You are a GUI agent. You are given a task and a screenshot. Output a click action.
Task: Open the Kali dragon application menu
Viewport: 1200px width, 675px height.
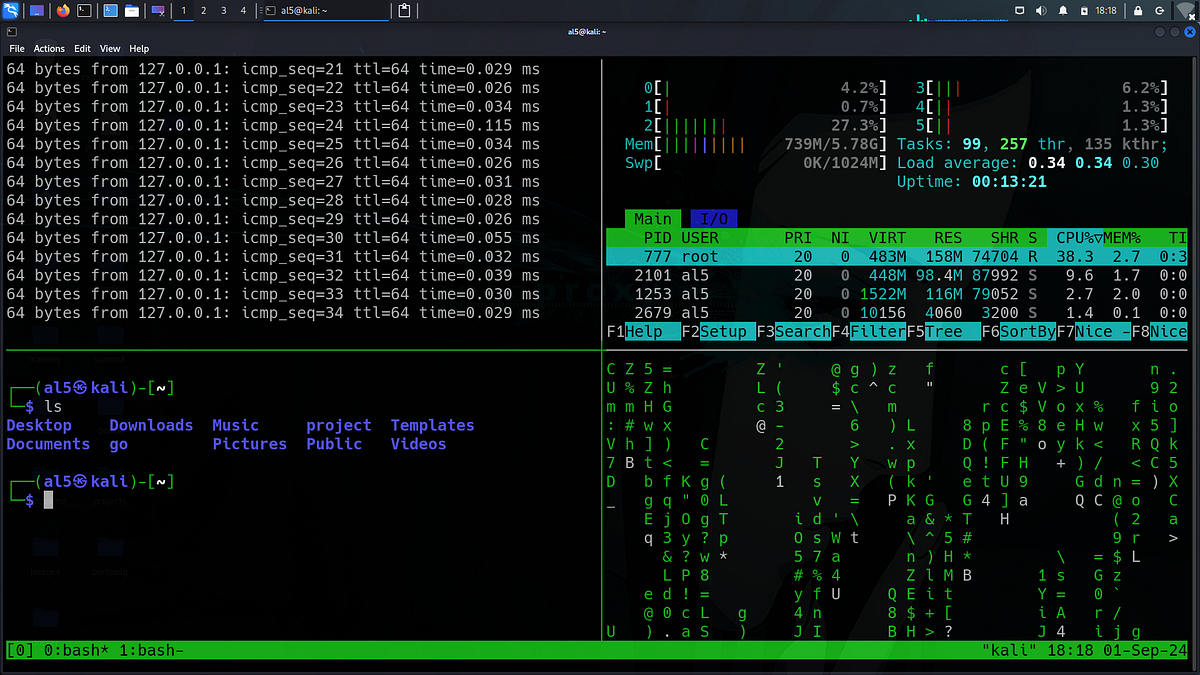pyautogui.click(x=11, y=11)
